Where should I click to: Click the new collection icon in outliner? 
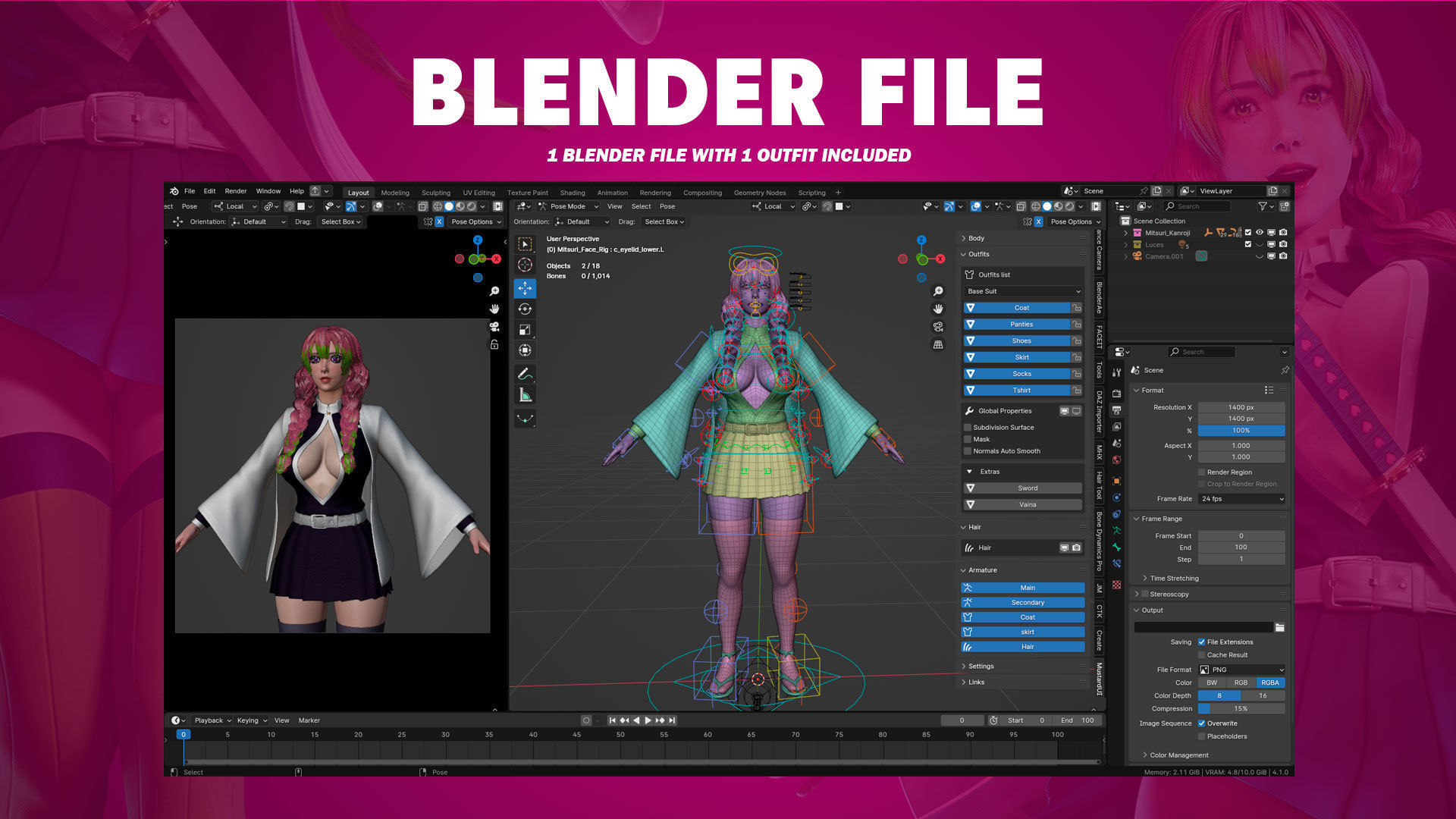tap(1285, 206)
